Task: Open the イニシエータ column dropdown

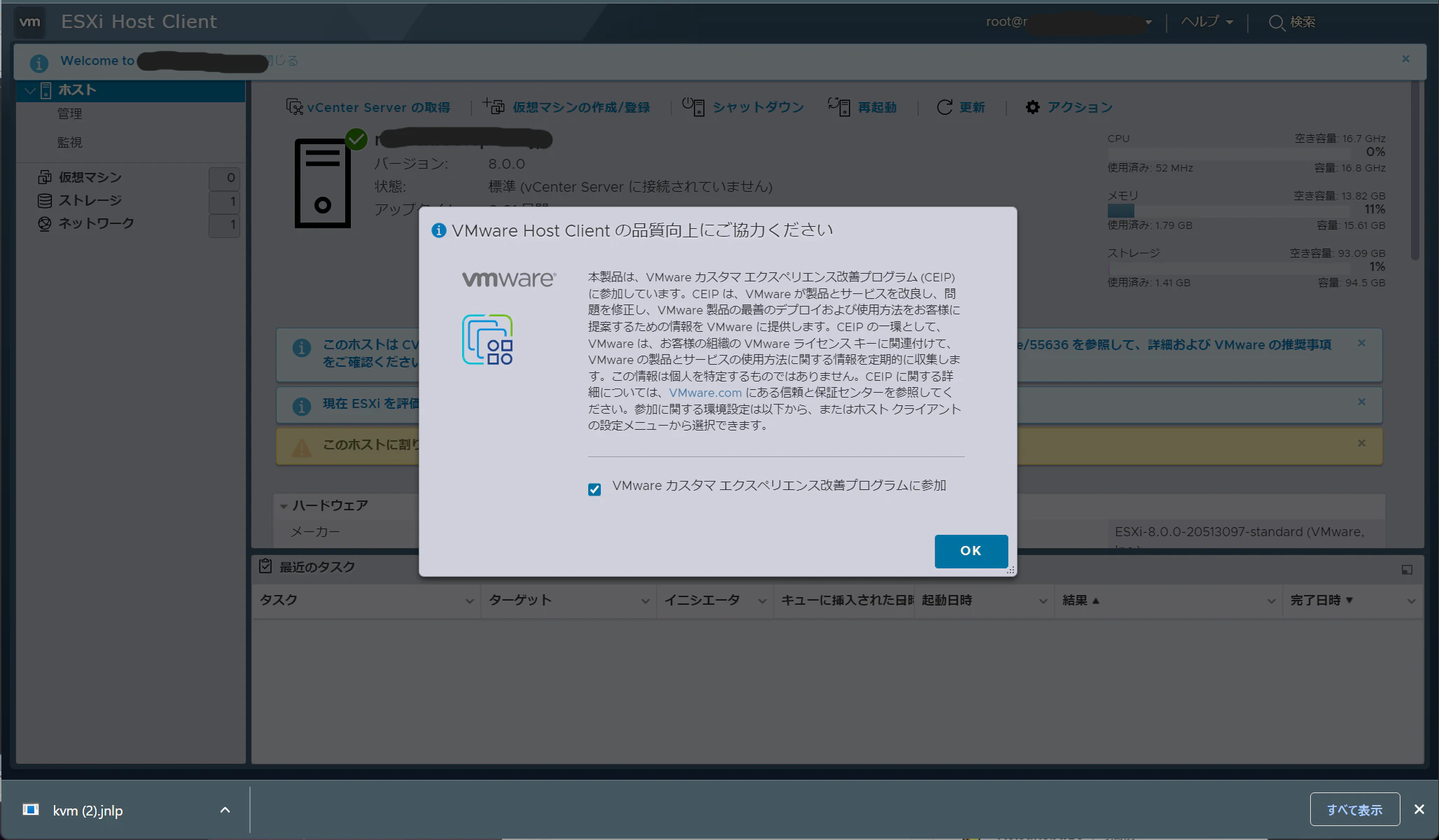Action: coord(762,601)
